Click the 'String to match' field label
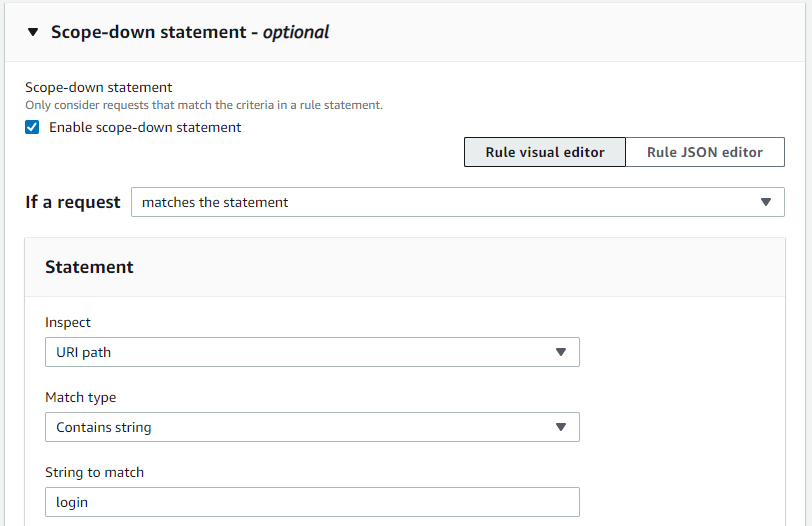The width and height of the screenshot is (812, 526). (x=95, y=473)
